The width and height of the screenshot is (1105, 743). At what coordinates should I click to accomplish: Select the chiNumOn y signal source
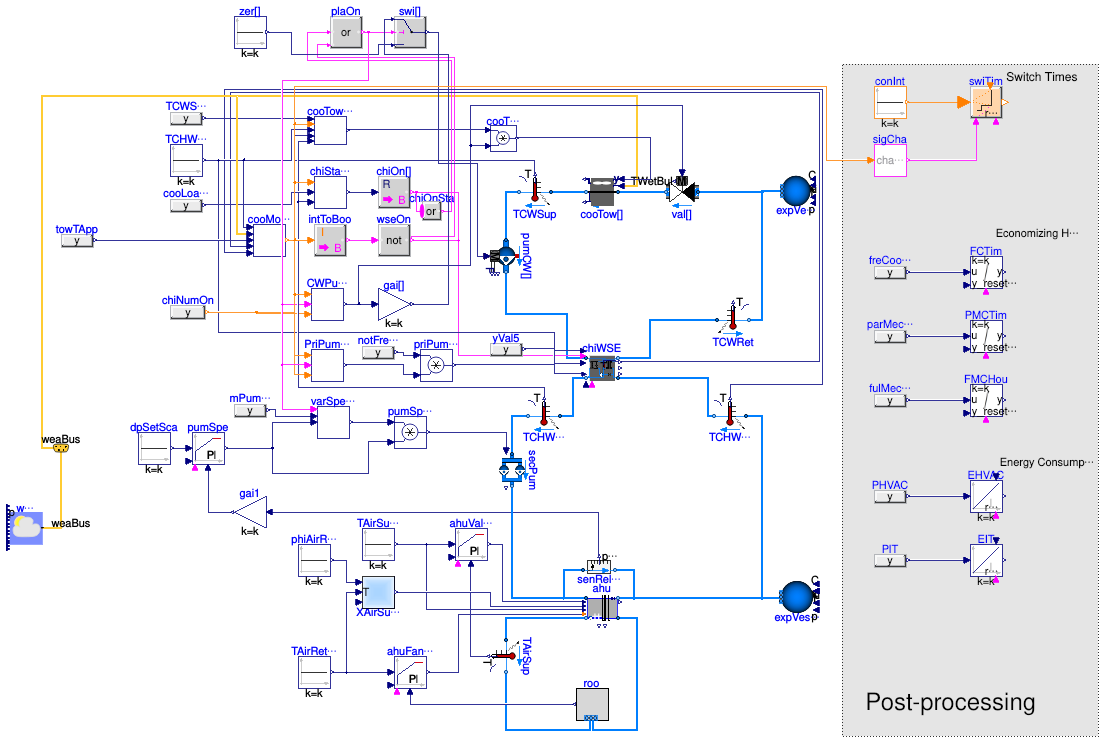[x=187, y=312]
